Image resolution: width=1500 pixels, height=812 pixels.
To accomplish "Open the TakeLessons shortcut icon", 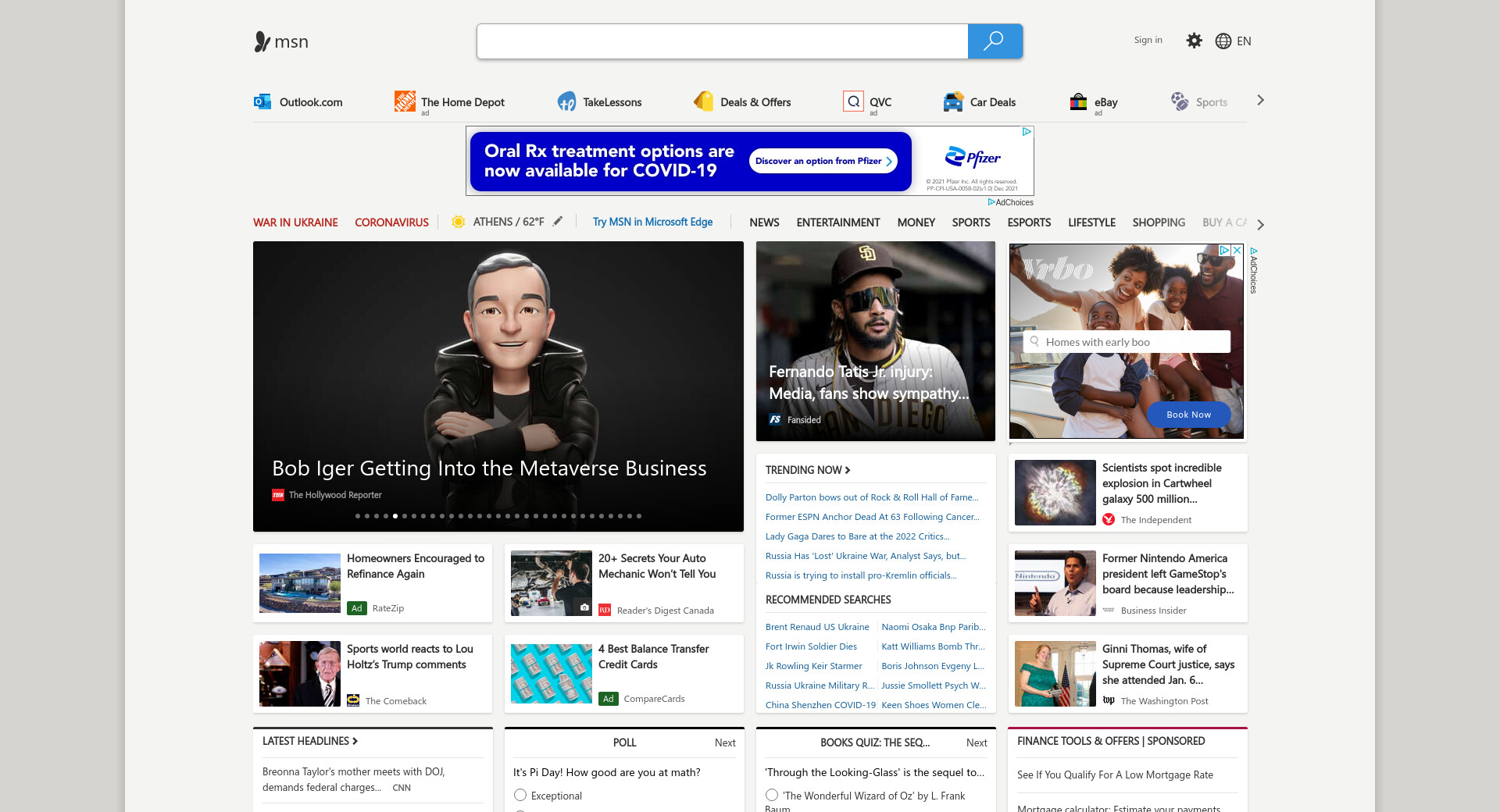I will pyautogui.click(x=566, y=101).
